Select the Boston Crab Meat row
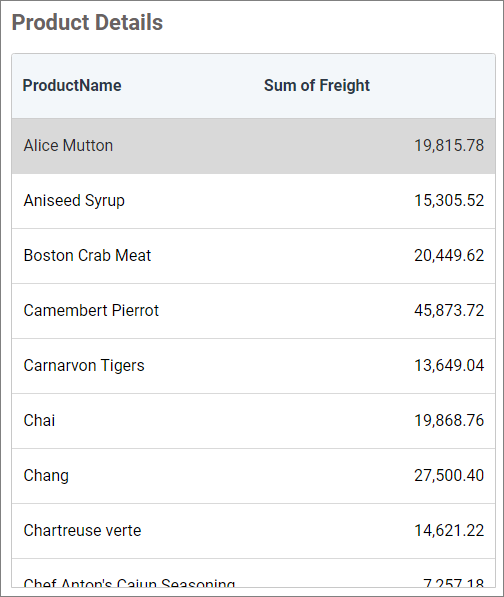This screenshot has height=597, width=504. pyautogui.click(x=254, y=256)
